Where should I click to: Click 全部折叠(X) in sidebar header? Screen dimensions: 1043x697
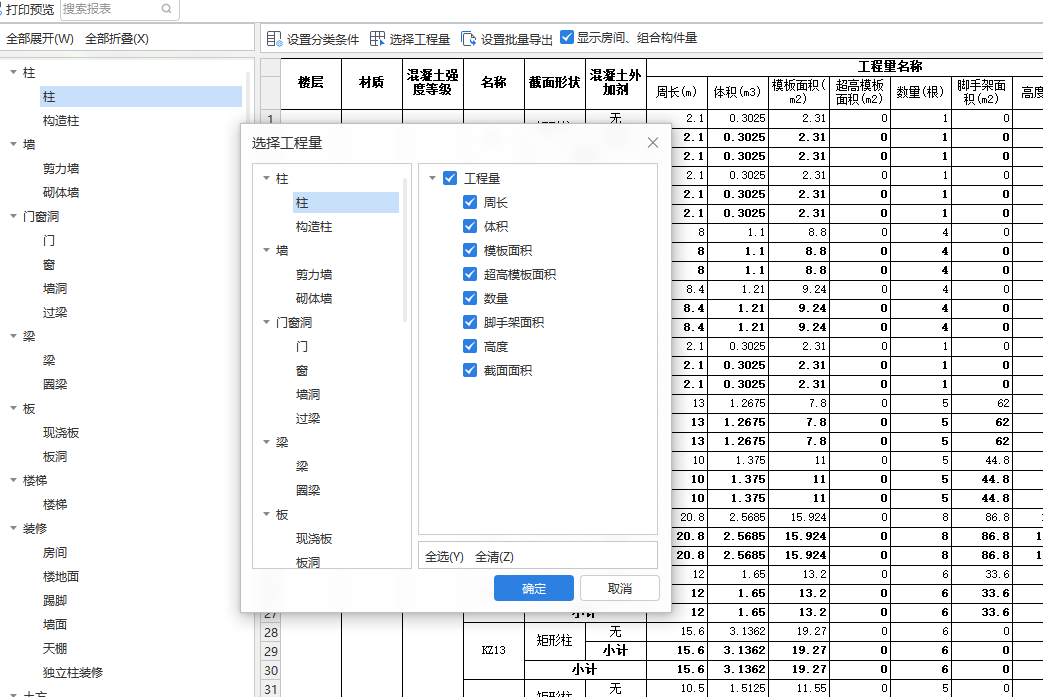[117, 39]
